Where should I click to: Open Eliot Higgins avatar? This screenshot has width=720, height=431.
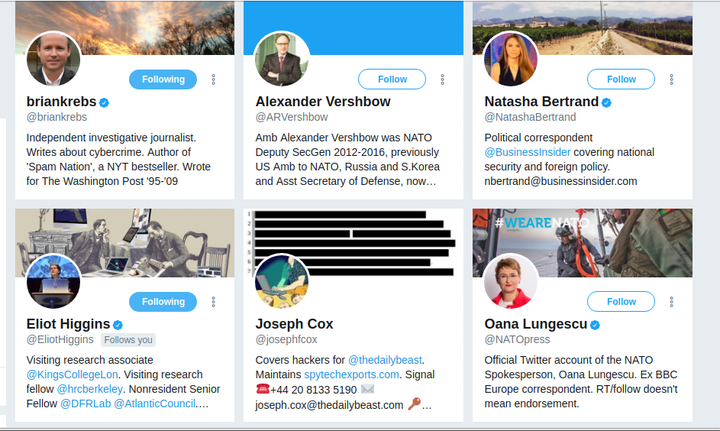53,281
